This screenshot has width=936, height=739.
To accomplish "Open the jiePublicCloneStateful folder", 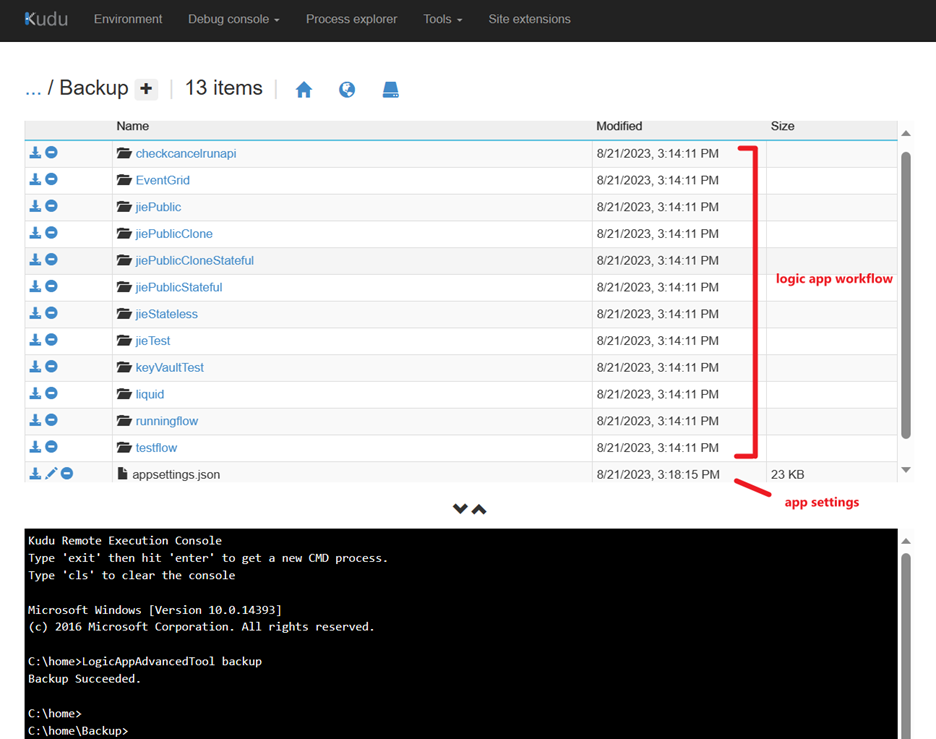I will click(195, 260).
